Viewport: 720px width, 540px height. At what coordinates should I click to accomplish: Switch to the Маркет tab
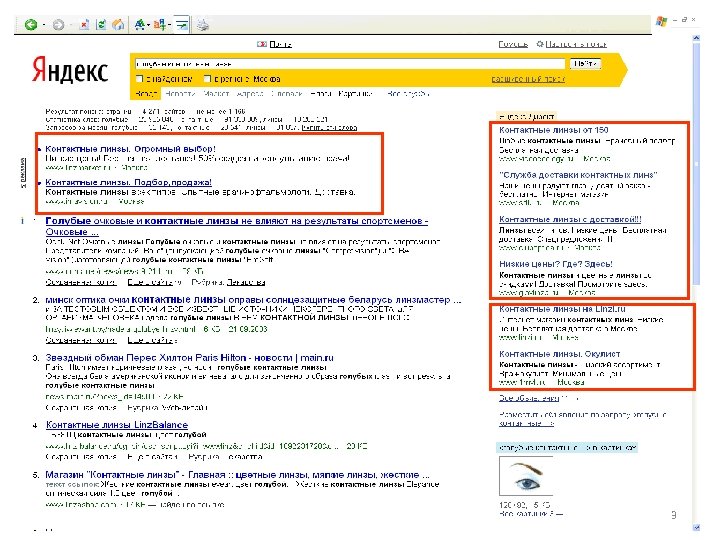point(216,94)
